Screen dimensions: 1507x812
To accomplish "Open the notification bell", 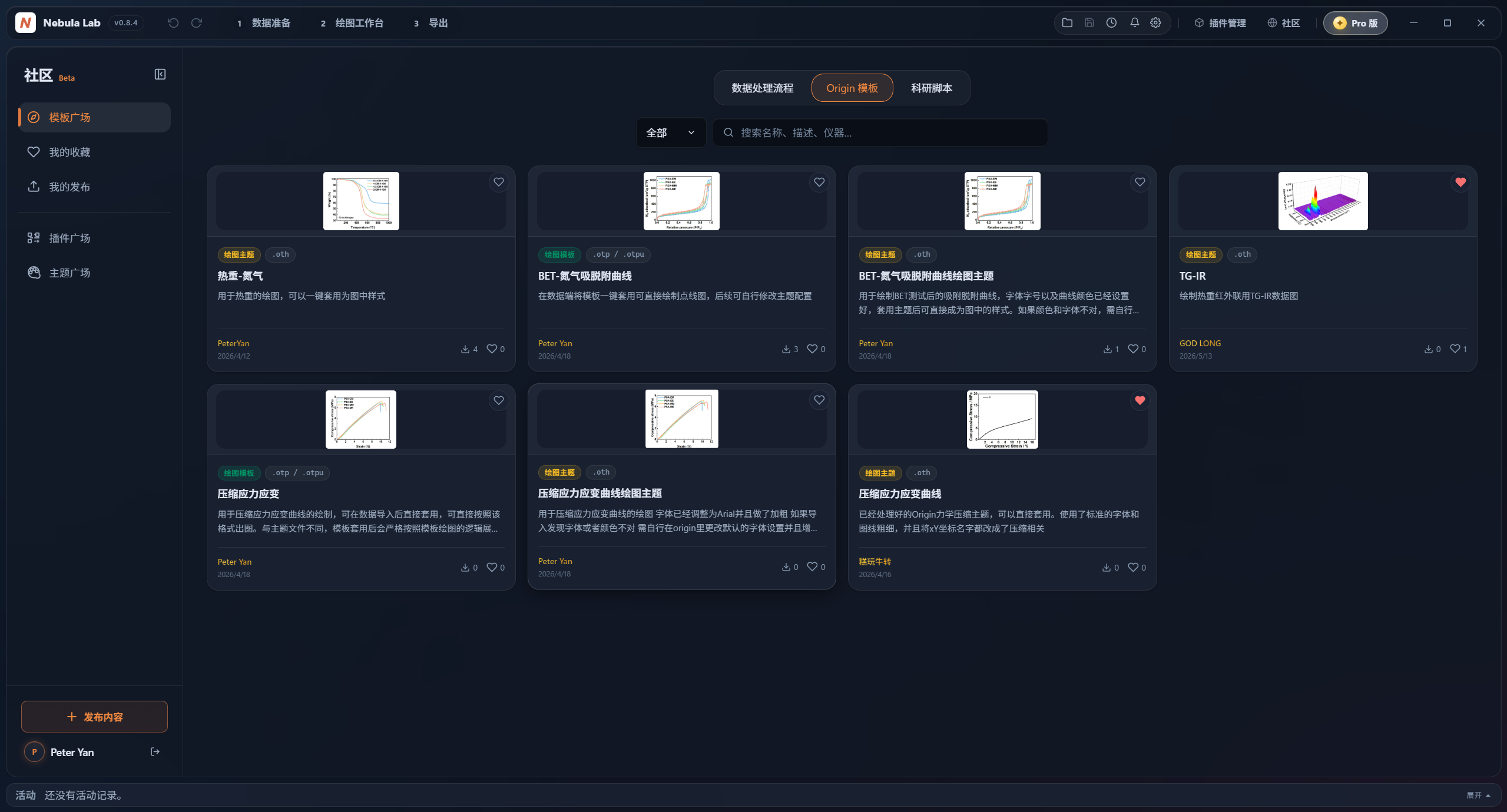I will [1134, 23].
